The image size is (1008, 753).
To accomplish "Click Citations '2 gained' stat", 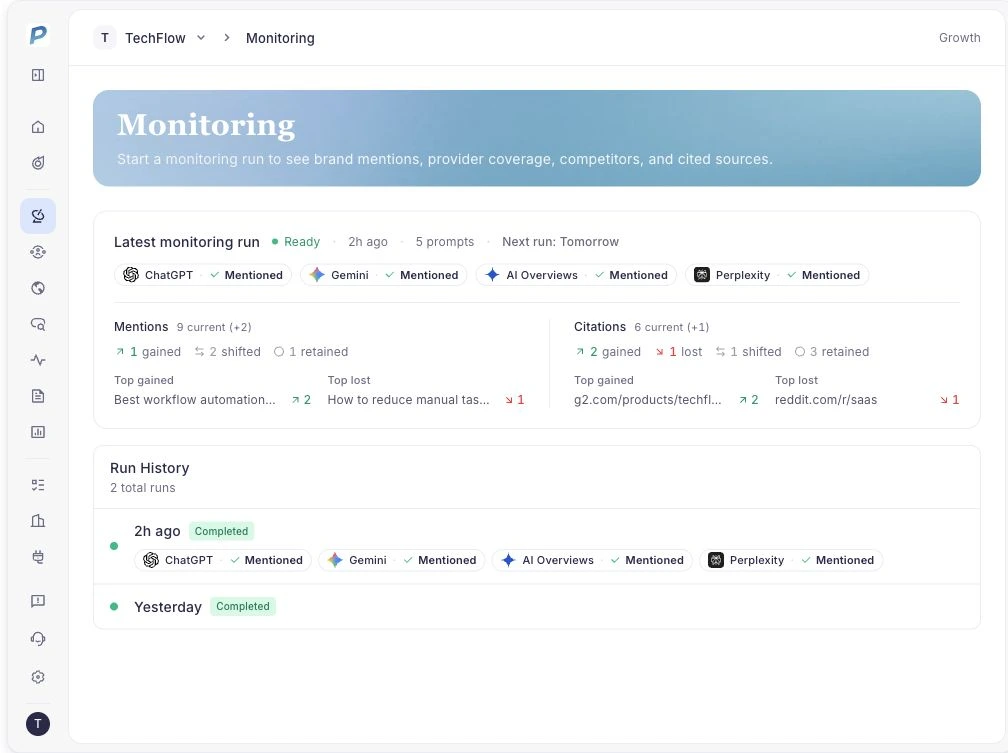I will [608, 352].
